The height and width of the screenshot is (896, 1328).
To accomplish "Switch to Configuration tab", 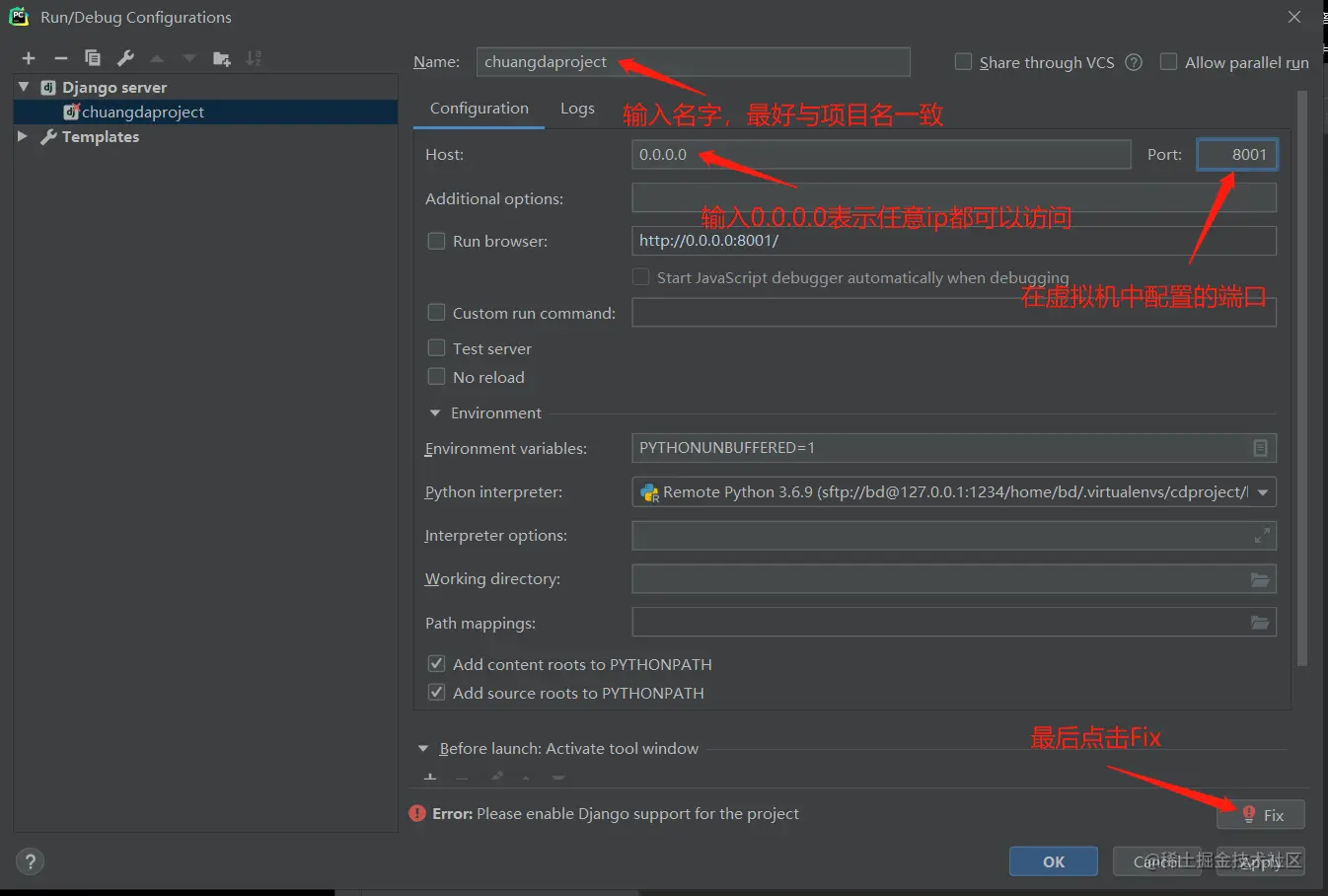I will 480,109.
